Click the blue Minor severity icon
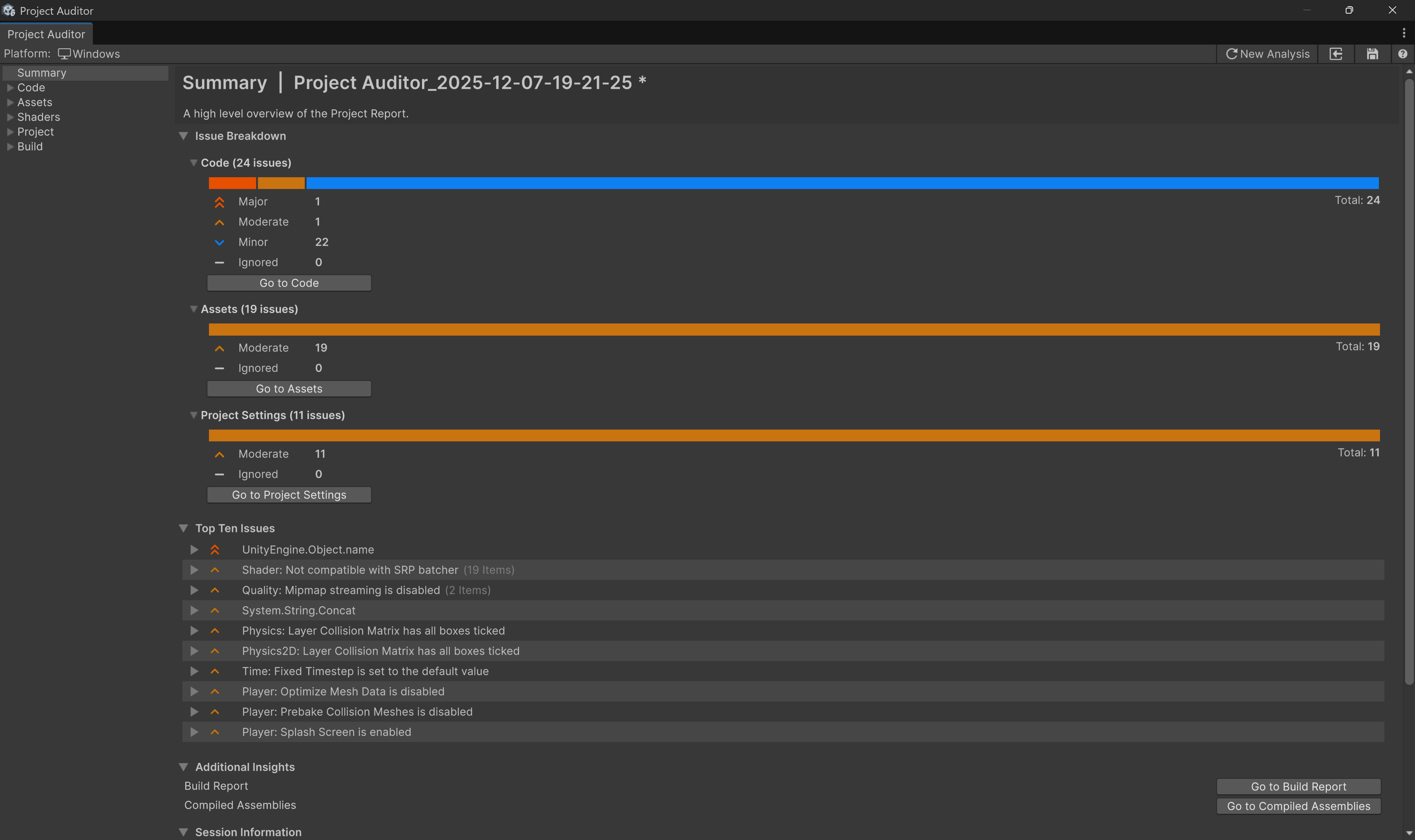1415x840 pixels. pos(220,243)
